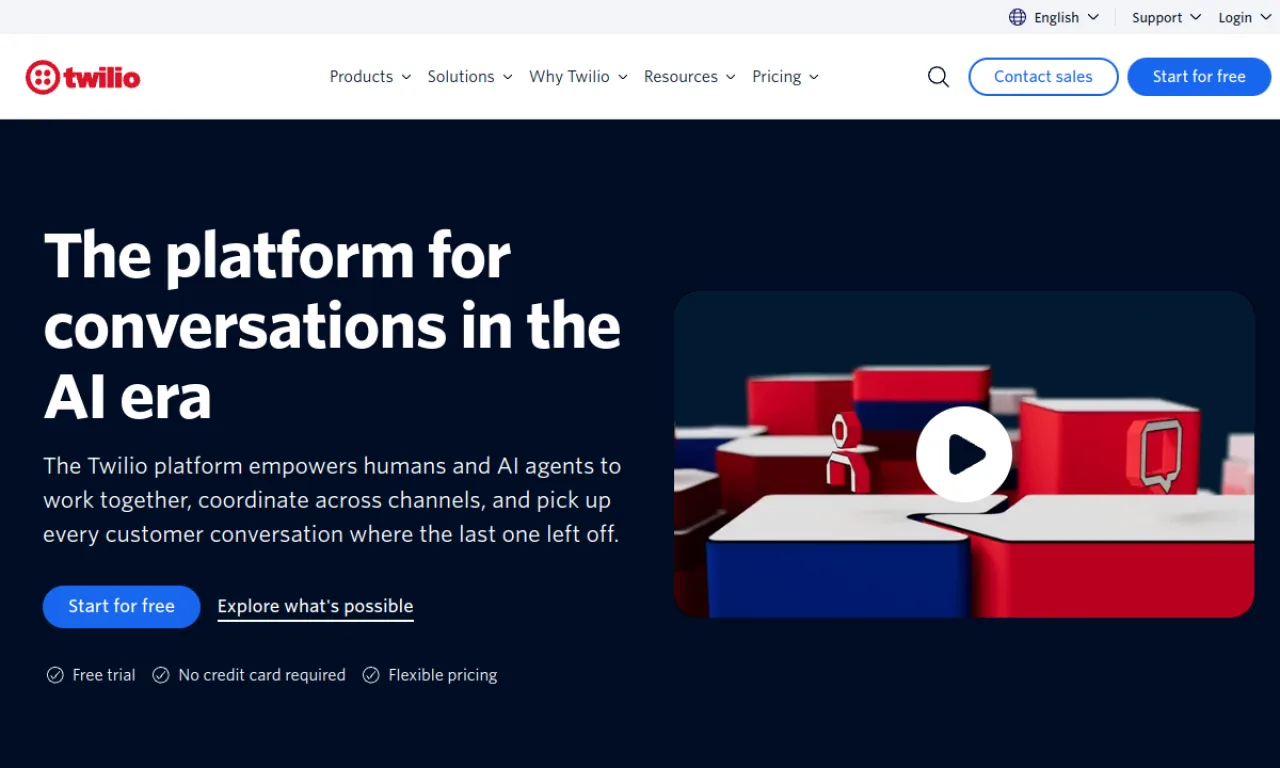Click the "No credit card required" text
The width and height of the screenshot is (1280, 768).
coord(262,675)
